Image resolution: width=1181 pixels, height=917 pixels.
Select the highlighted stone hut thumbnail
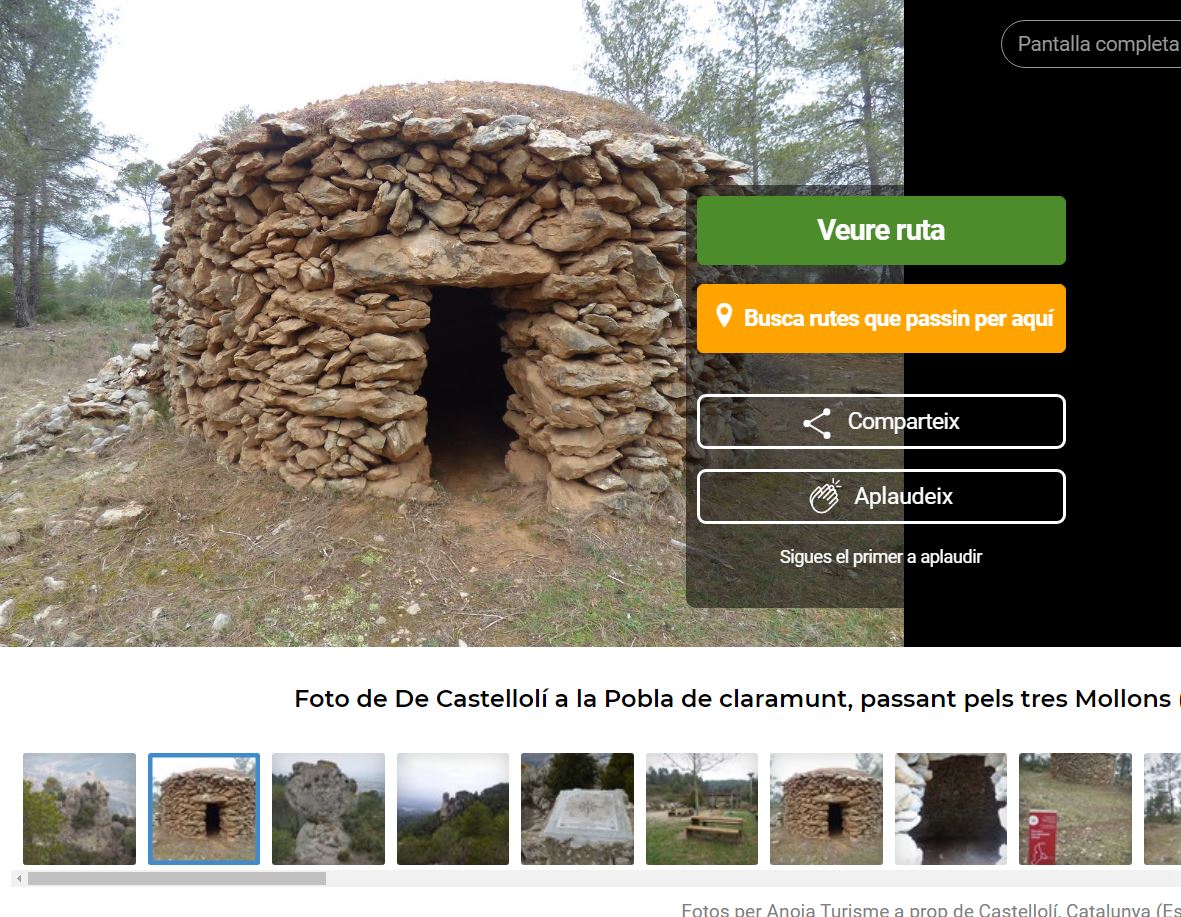point(204,808)
